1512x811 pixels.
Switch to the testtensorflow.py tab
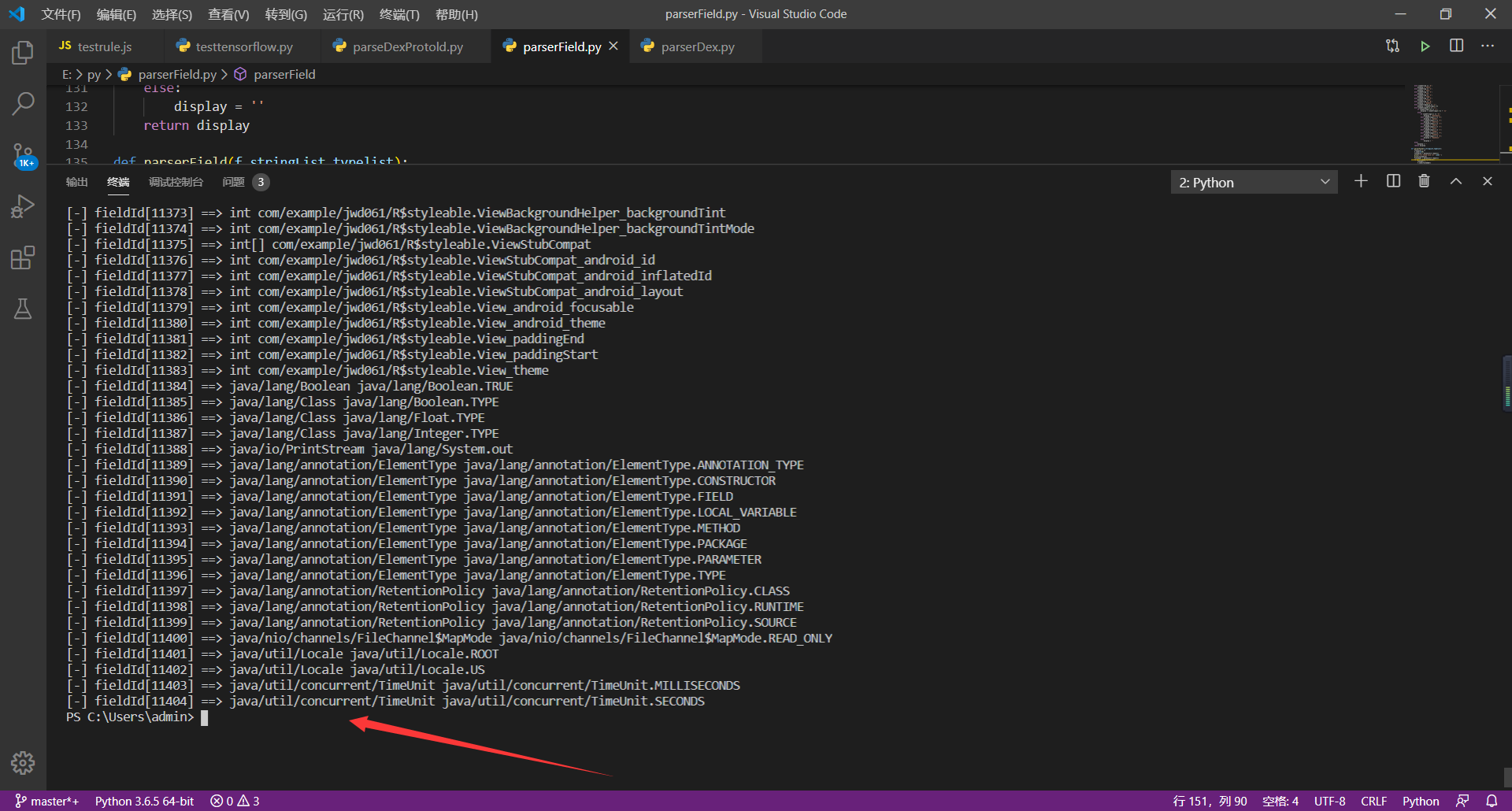[x=244, y=46]
